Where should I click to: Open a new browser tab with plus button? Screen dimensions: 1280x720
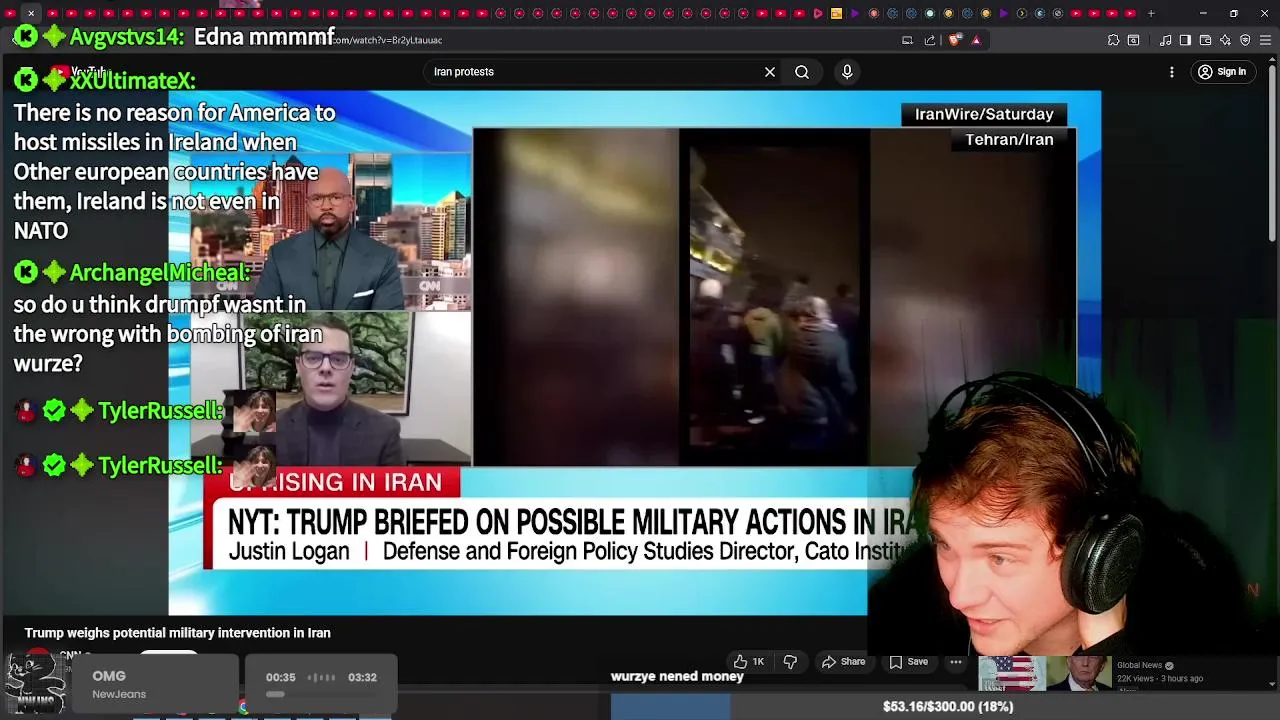coord(1151,13)
